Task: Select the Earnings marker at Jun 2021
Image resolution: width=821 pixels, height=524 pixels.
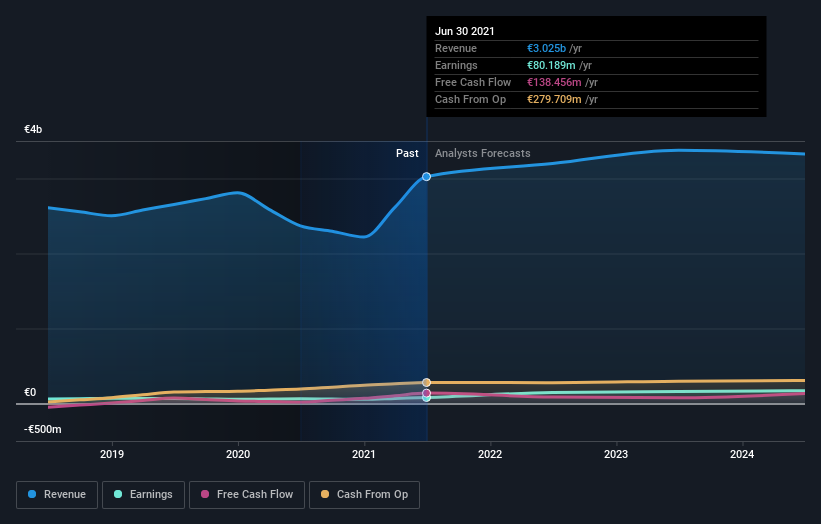Action: tap(427, 398)
